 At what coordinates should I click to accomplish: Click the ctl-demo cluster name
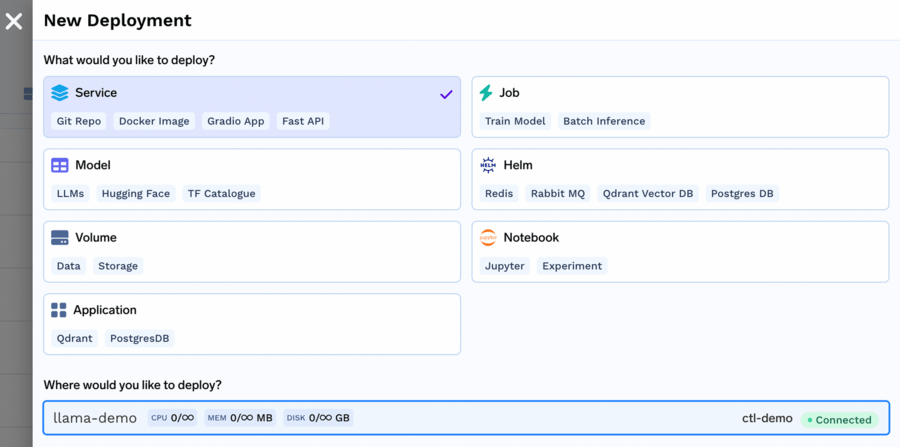[x=767, y=418]
